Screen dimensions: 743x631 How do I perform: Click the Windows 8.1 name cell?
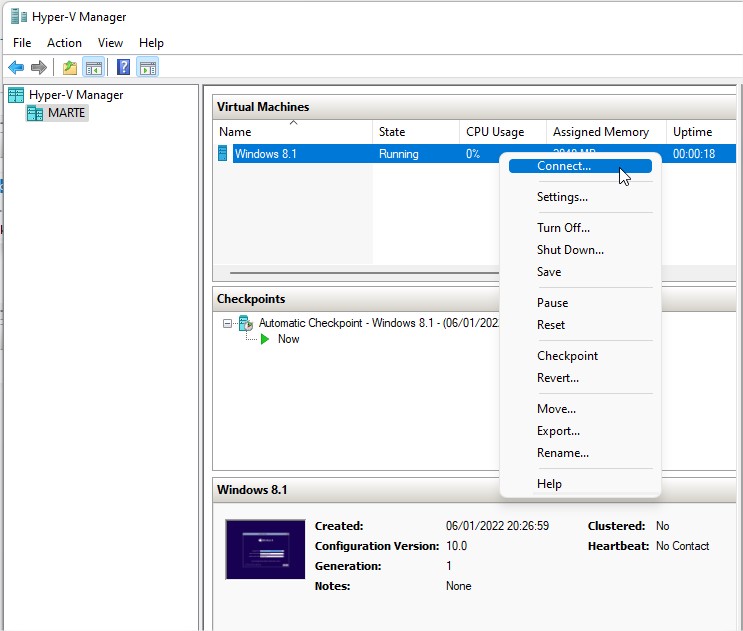click(266, 153)
